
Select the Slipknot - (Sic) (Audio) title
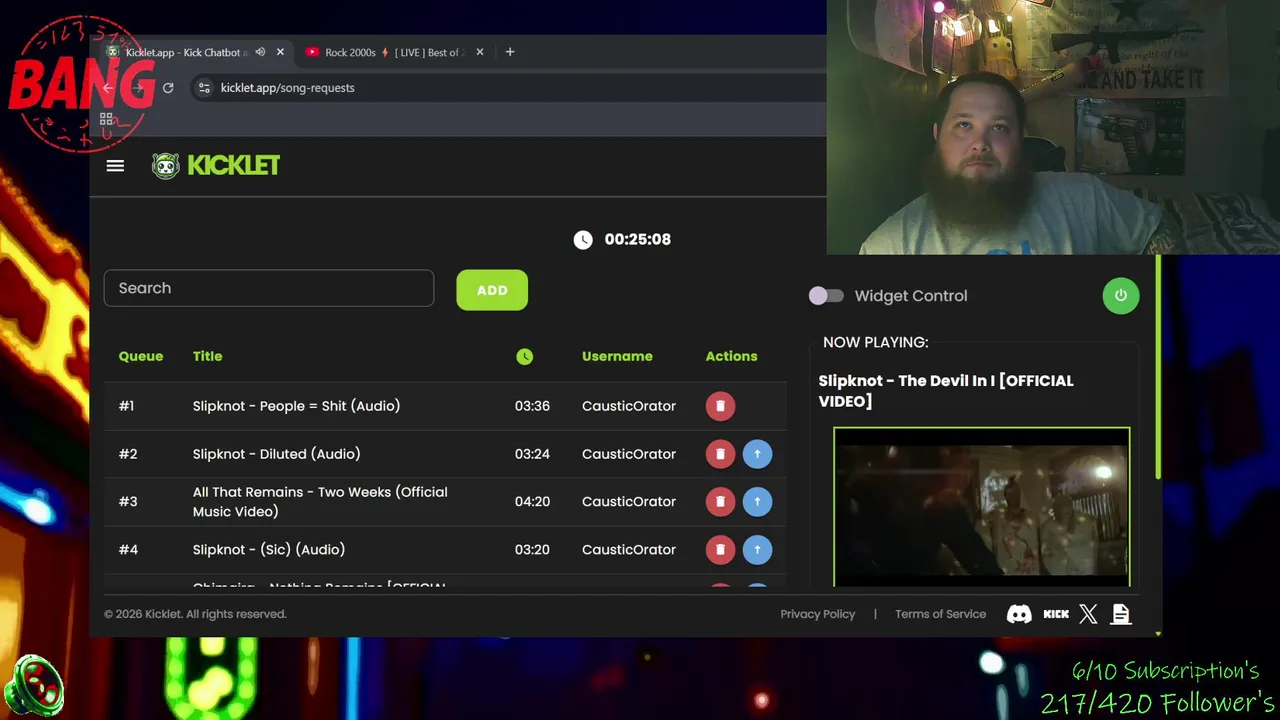269,549
